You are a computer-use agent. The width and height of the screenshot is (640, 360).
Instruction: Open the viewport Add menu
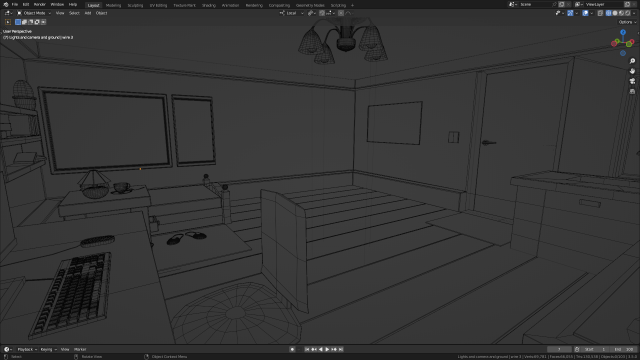pos(88,13)
